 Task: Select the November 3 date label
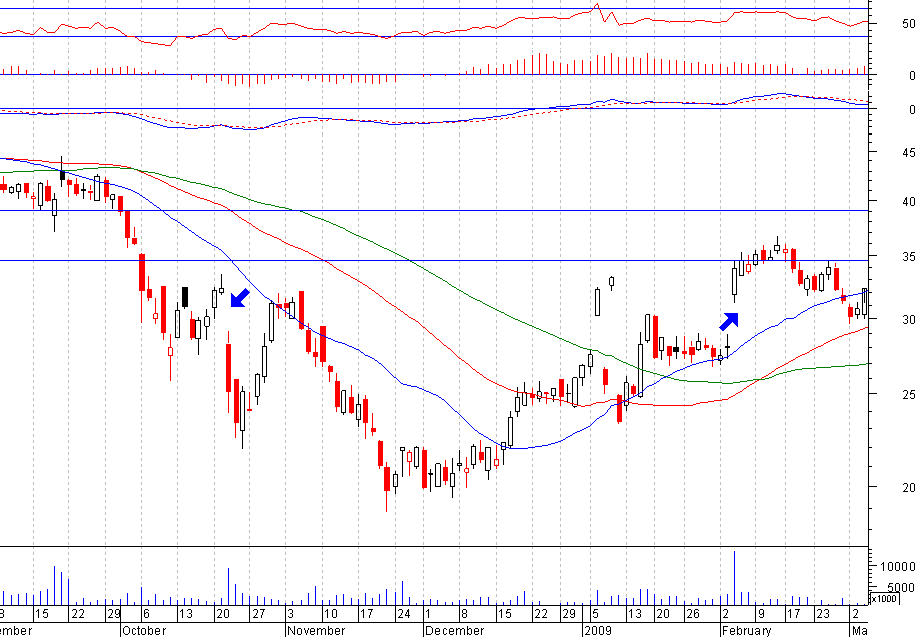click(290, 614)
